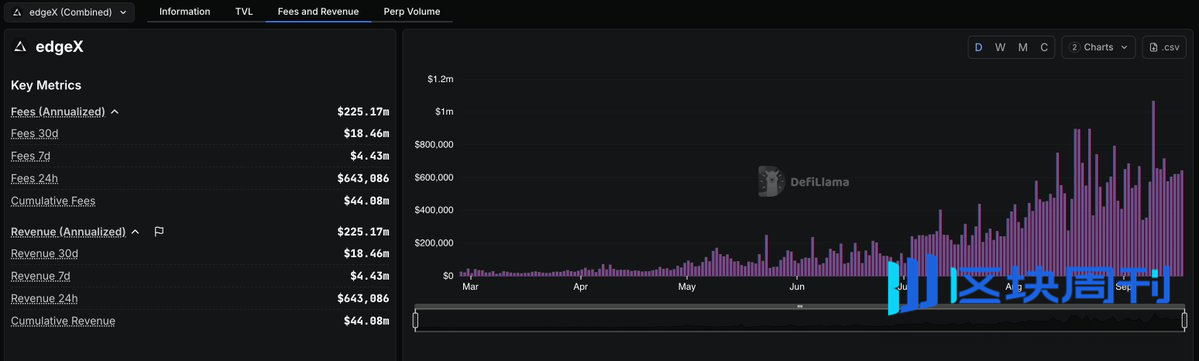
Task: Click the edgeX icon in the protocol dropdown
Action: pyautogui.click(x=18, y=12)
